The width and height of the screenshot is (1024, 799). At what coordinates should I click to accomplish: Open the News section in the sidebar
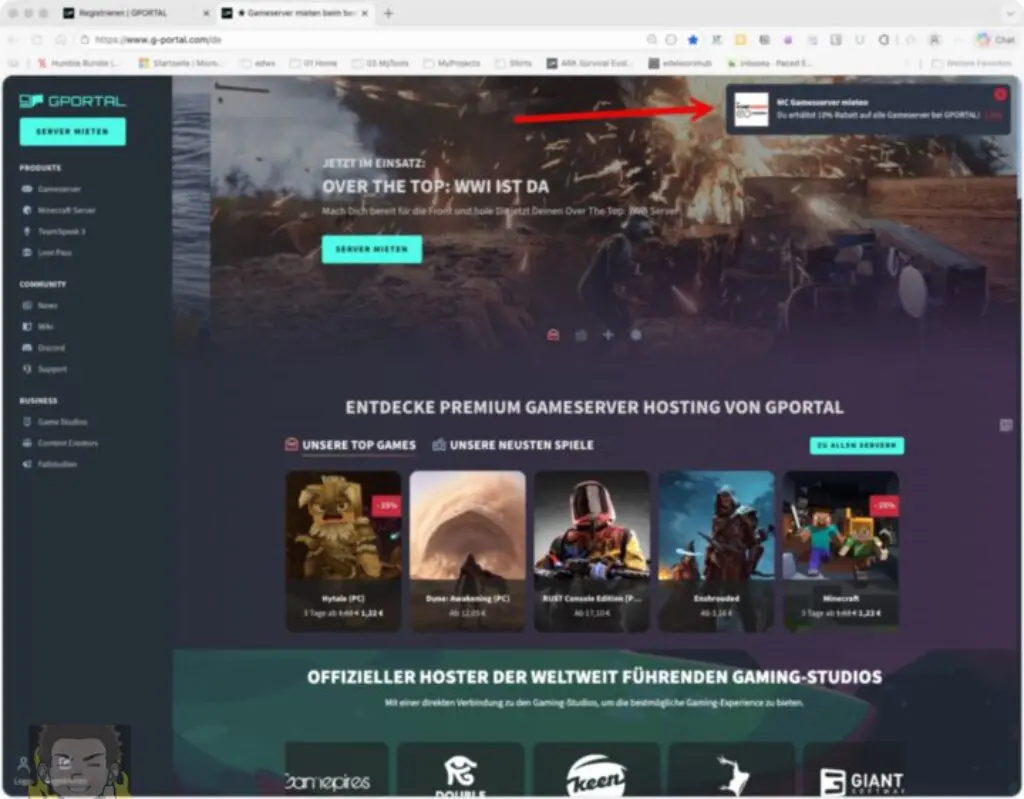(x=48, y=305)
